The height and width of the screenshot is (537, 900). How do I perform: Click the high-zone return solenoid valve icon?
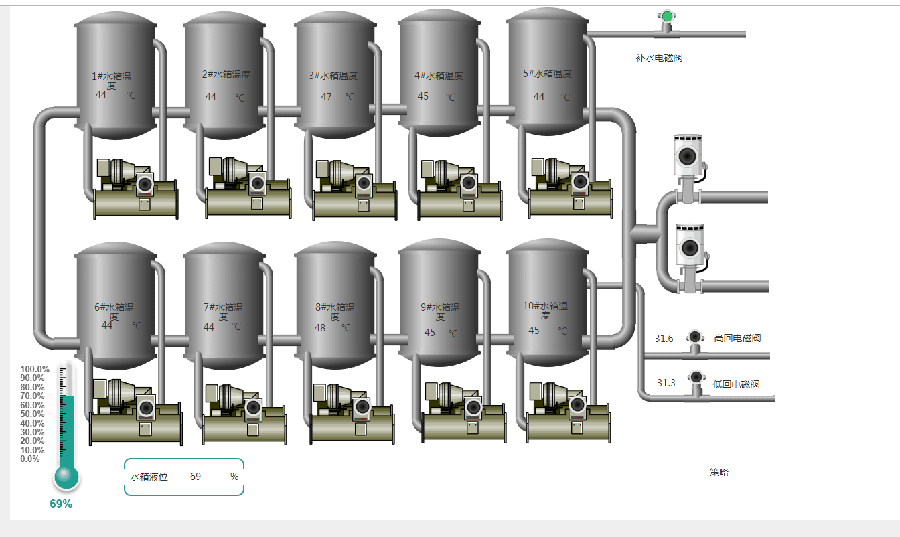[694, 339]
